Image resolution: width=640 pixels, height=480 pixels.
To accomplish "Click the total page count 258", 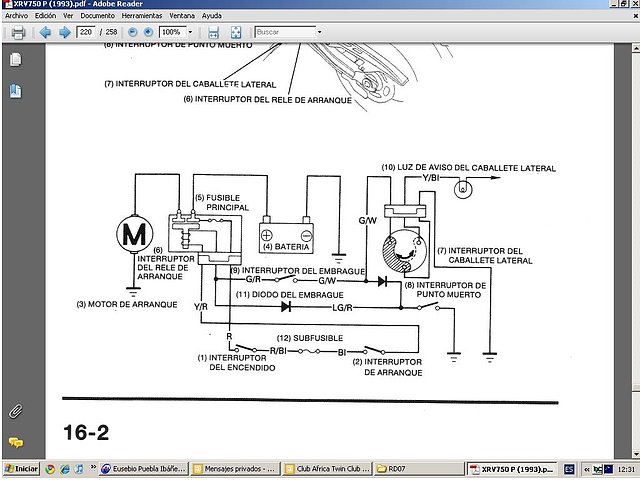I will 111,32.
